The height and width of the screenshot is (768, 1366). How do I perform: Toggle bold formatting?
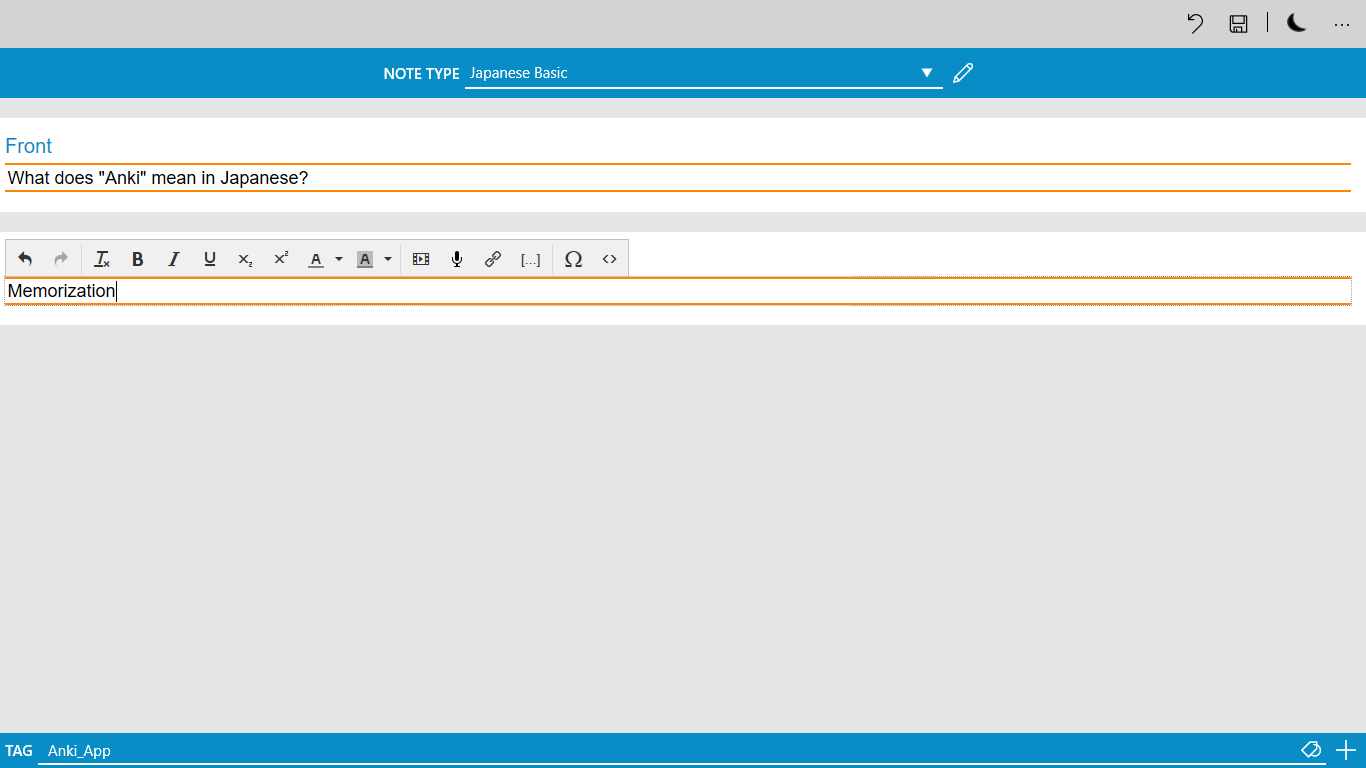(137, 259)
